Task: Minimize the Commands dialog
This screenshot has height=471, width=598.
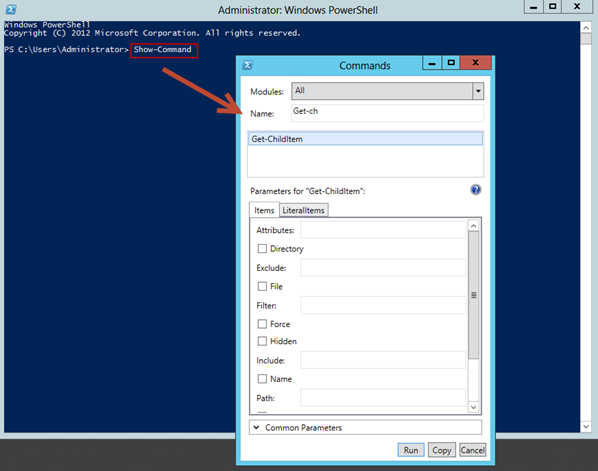Action: point(432,63)
